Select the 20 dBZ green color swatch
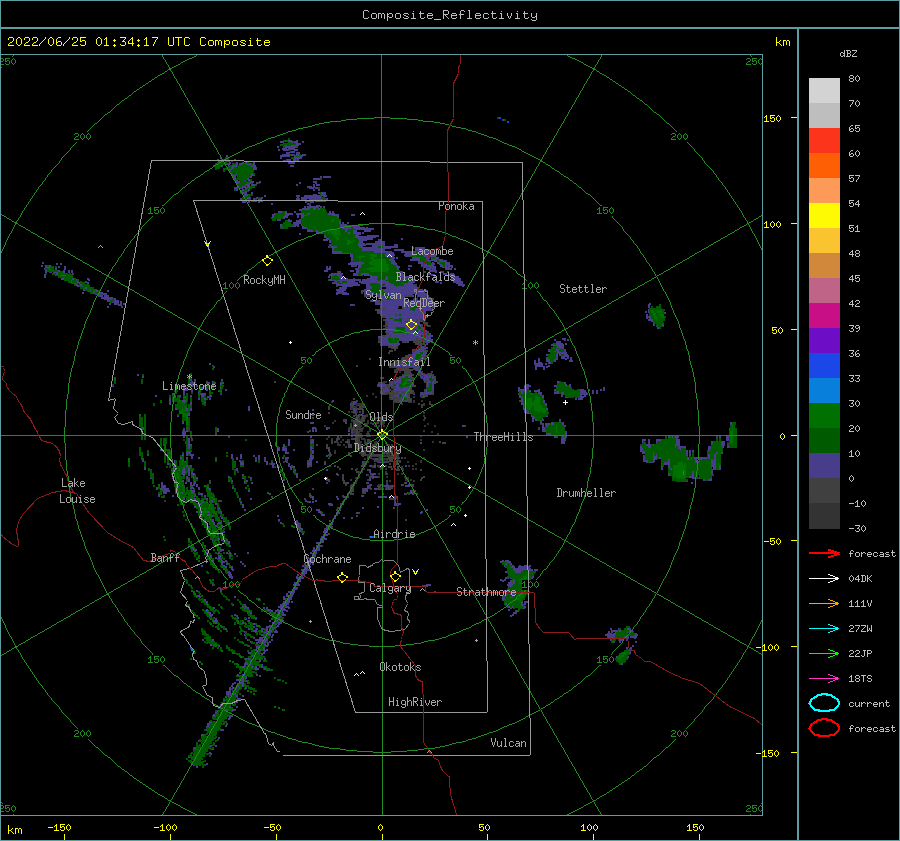The width and height of the screenshot is (900, 841). tap(824, 416)
